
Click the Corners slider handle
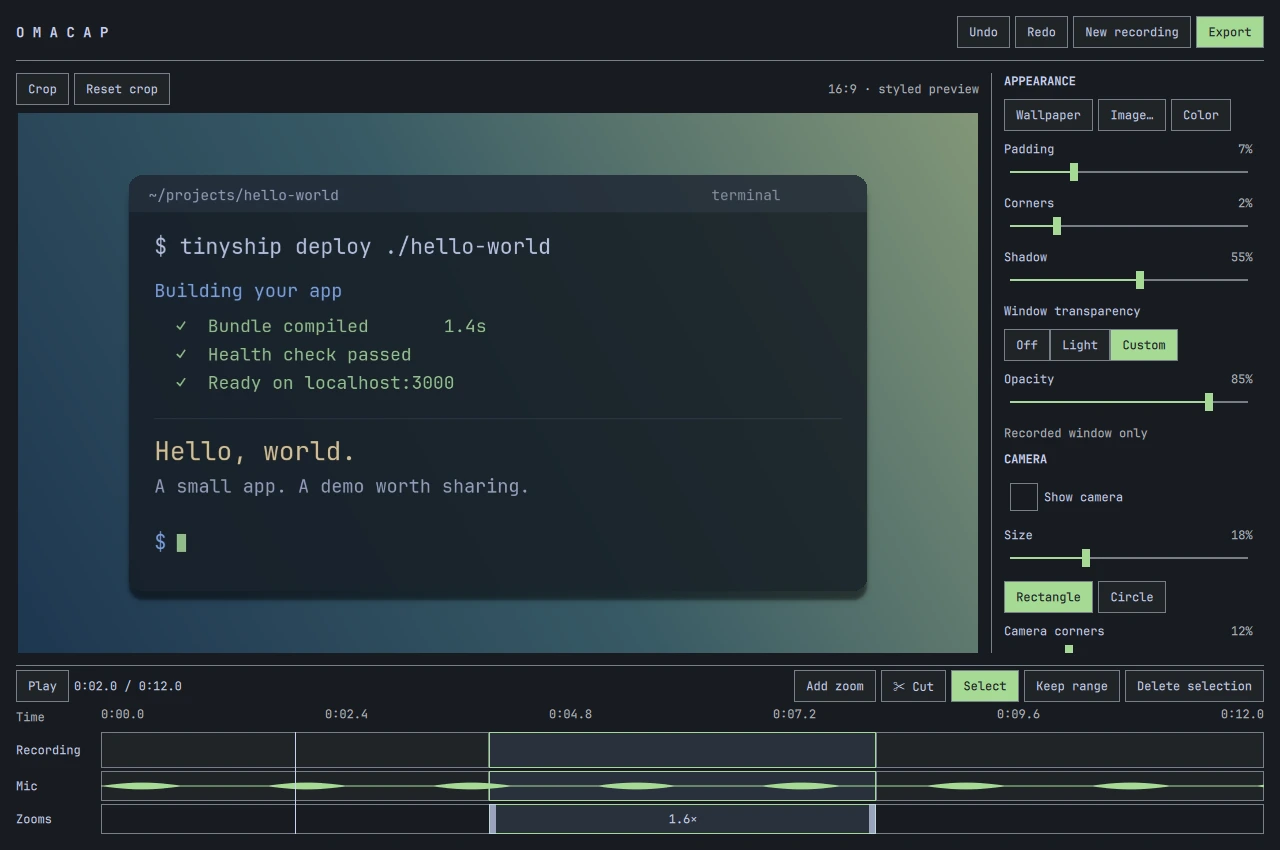1057,226
